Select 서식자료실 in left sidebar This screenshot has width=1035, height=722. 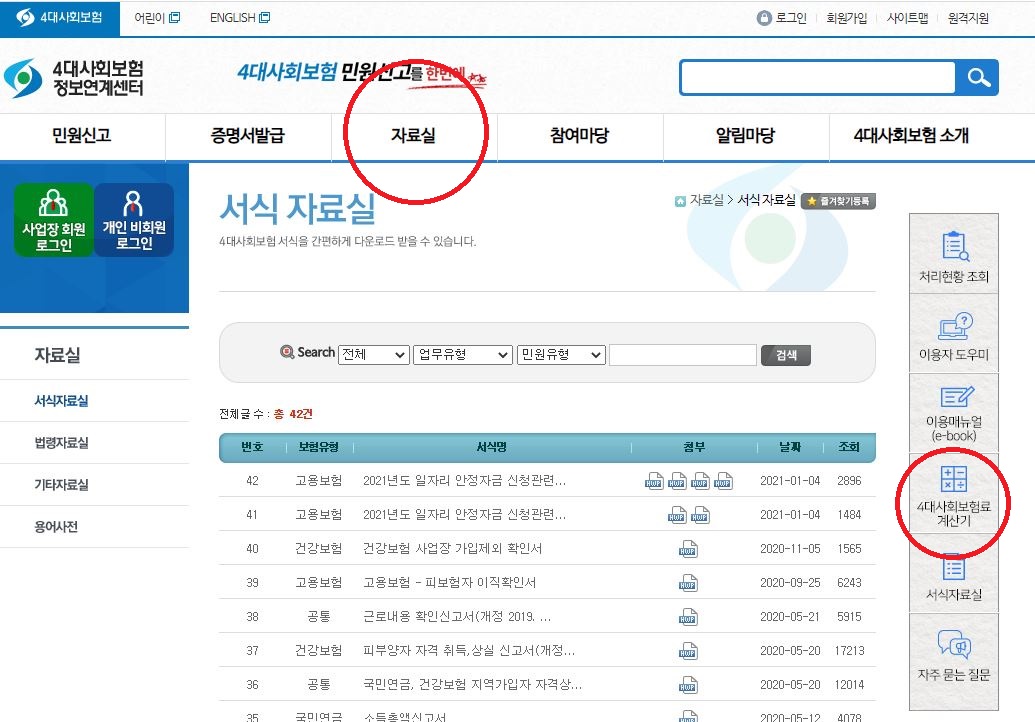coord(61,401)
